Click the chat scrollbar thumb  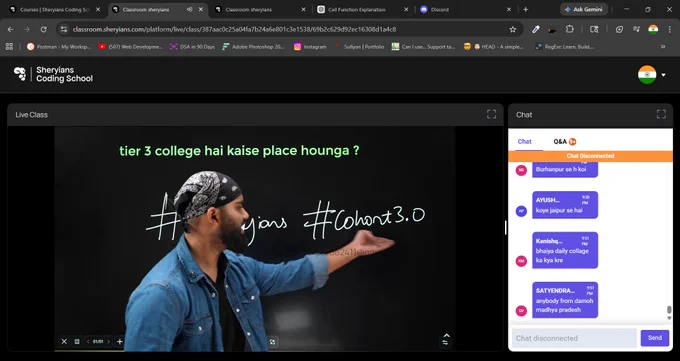click(669, 309)
